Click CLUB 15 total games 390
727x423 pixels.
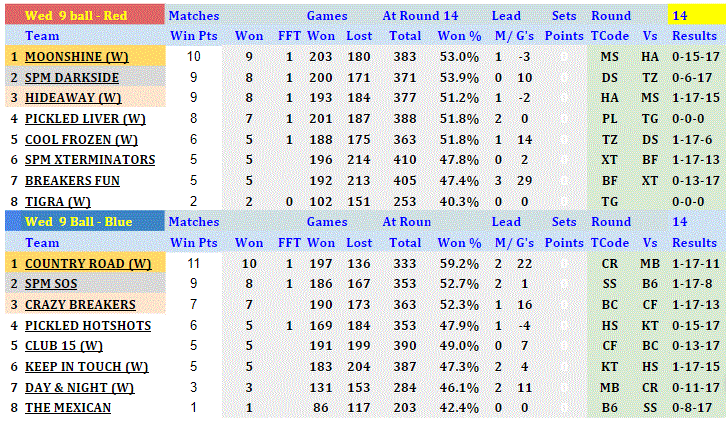[405, 346]
